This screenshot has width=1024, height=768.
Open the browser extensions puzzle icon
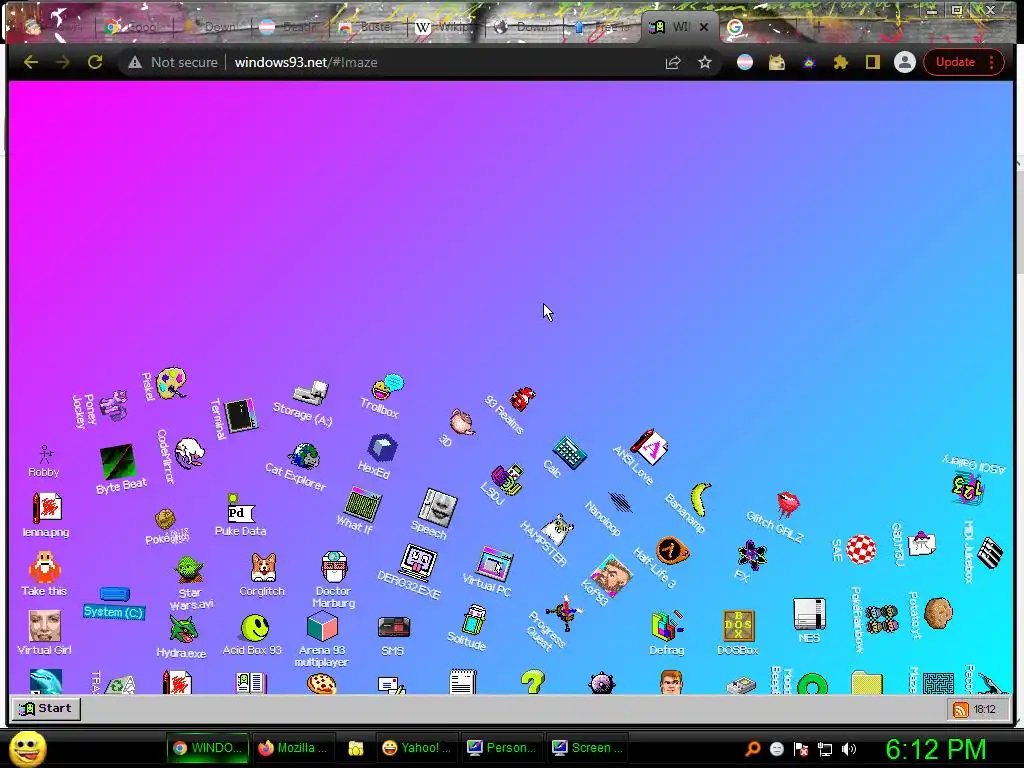pos(840,62)
